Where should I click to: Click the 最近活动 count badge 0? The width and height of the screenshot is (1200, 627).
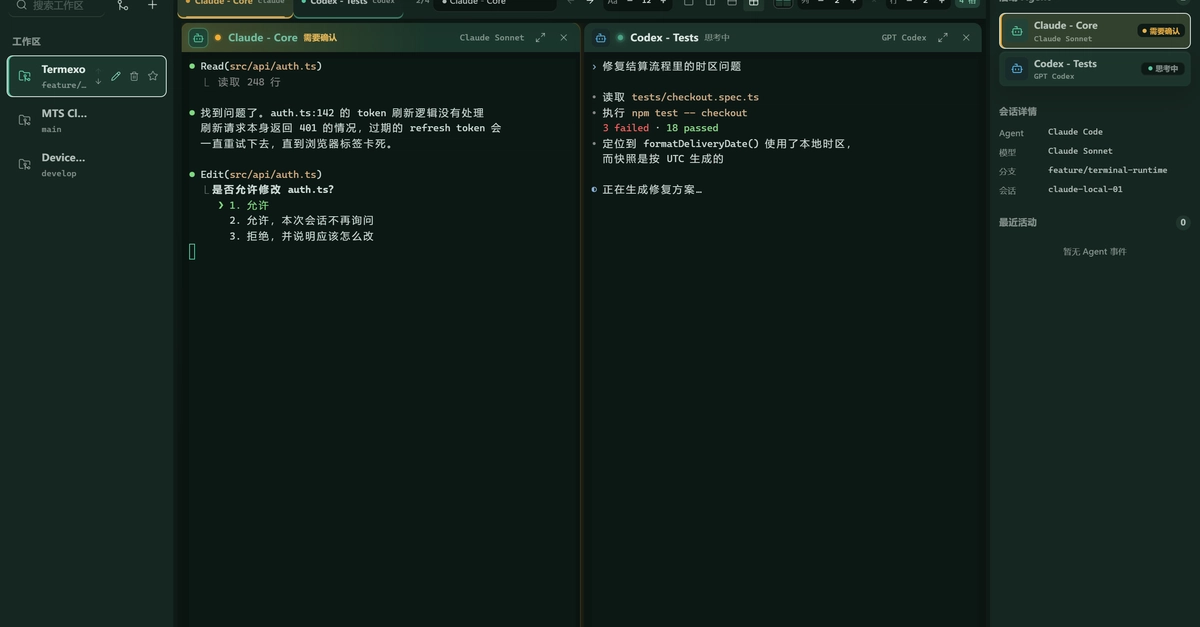(x=1183, y=223)
